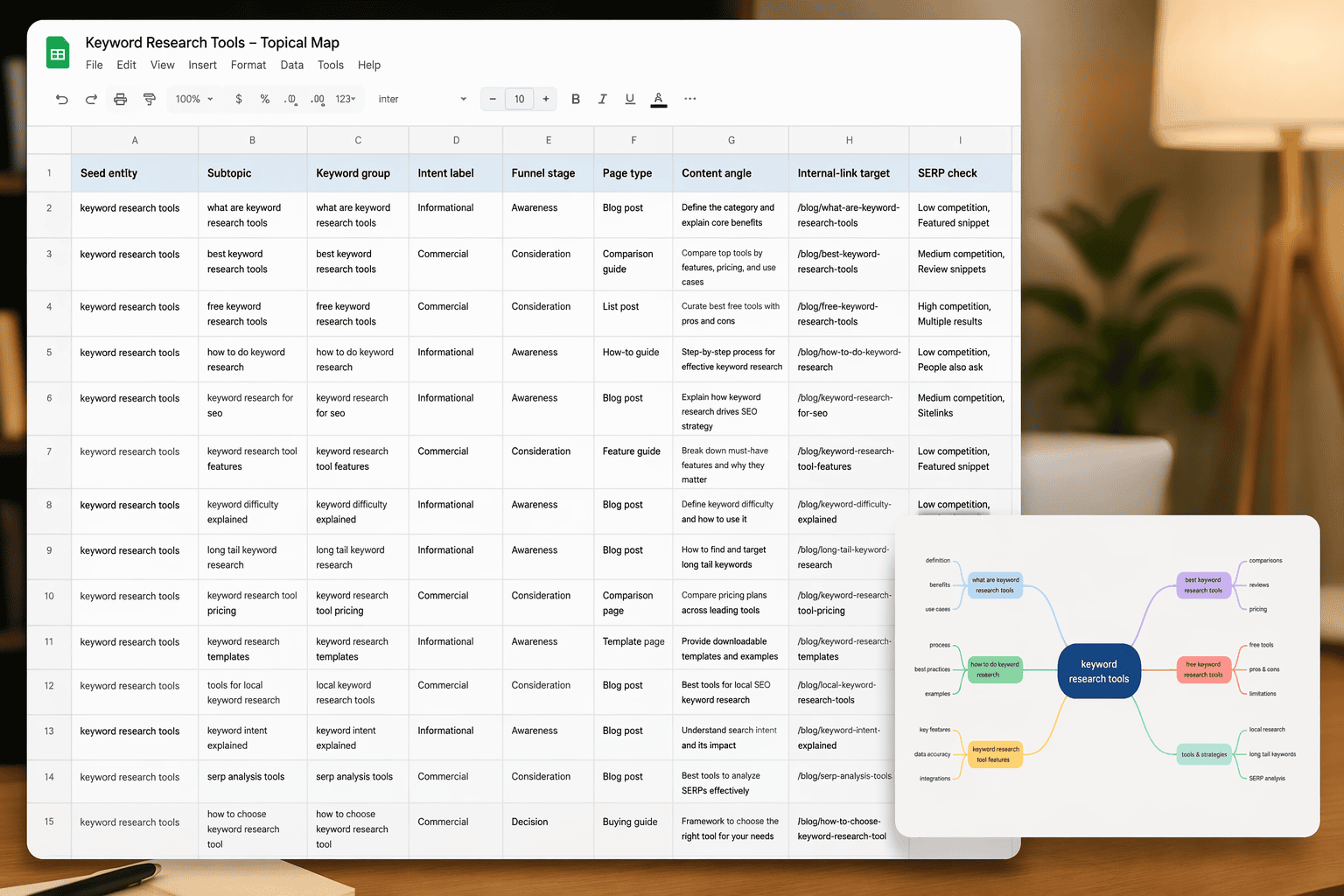Open the Tools menu
This screenshot has height=896, width=1344.
pos(331,65)
